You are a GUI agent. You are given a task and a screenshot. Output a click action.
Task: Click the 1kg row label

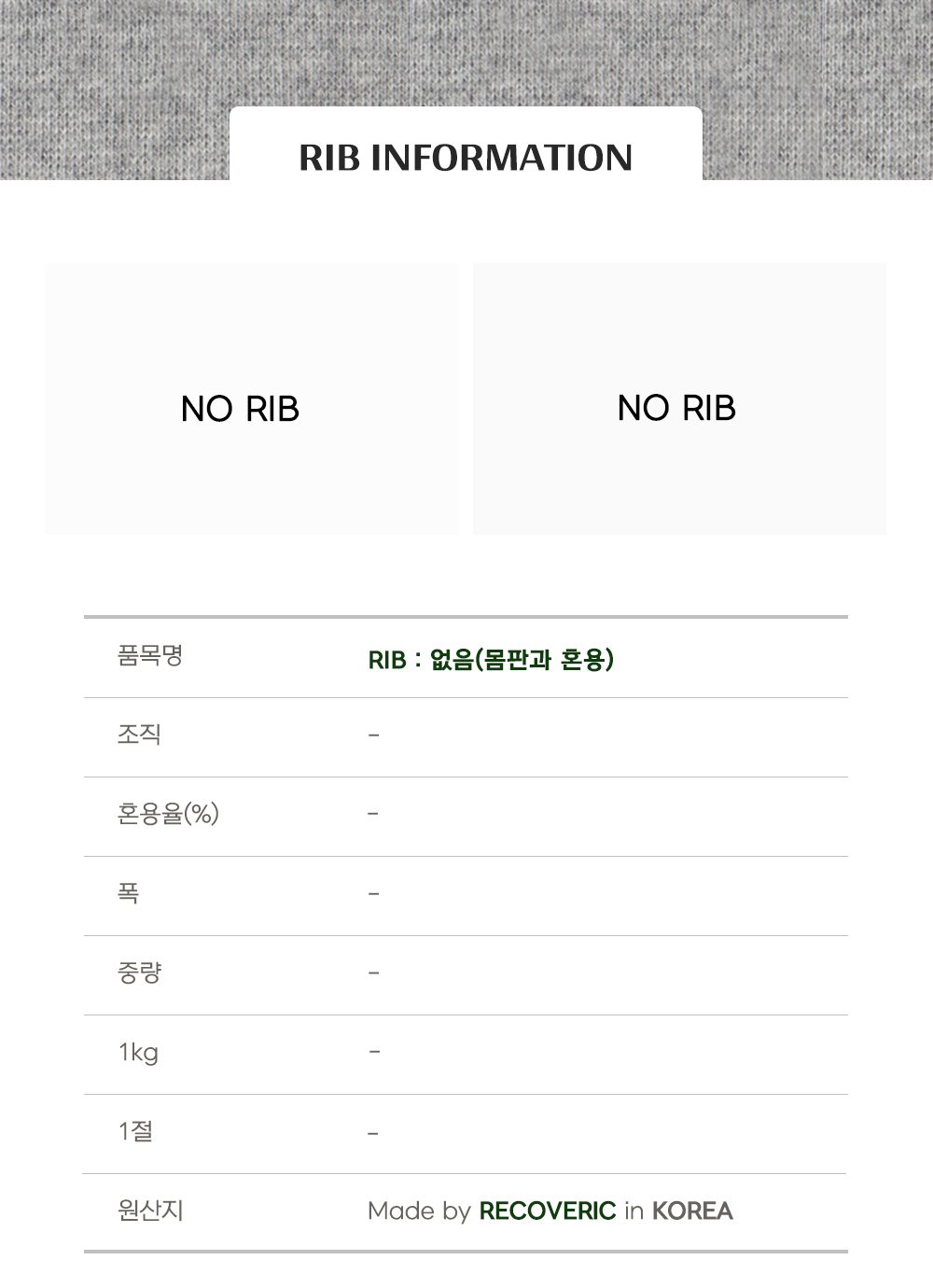(x=138, y=1053)
